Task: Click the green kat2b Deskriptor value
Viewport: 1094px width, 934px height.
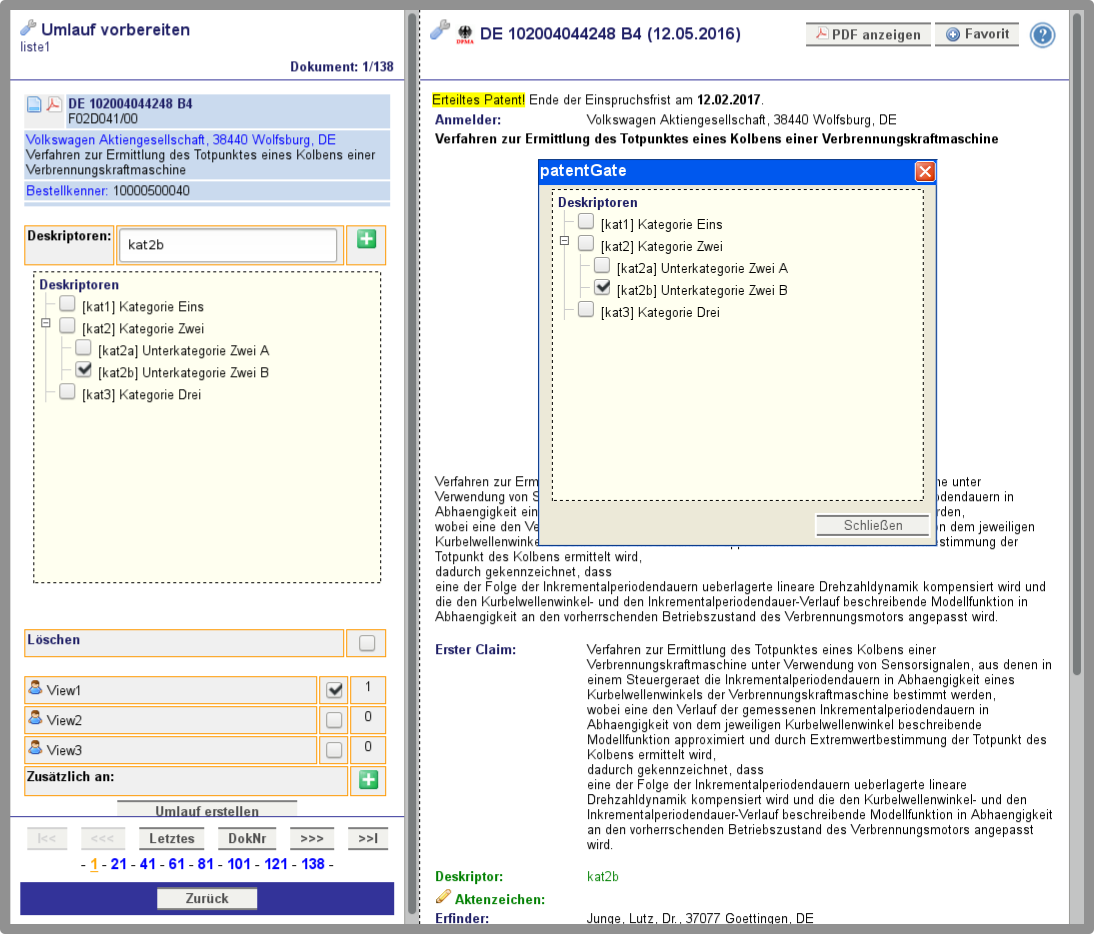Action: (603, 877)
